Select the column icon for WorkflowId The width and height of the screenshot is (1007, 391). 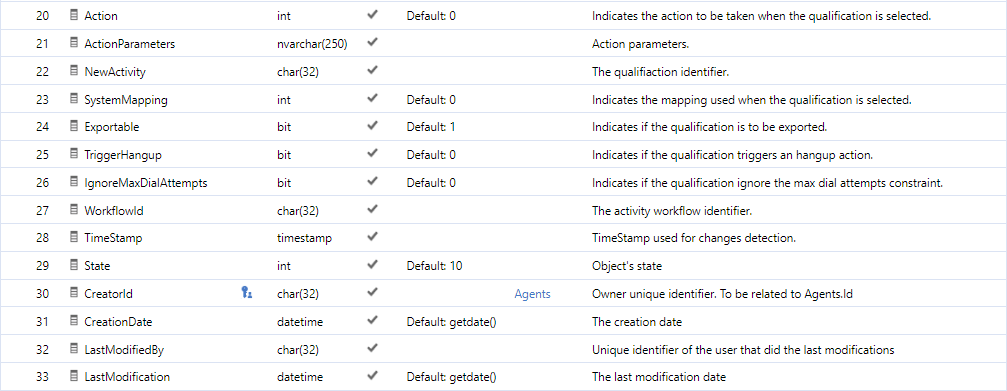coord(74,210)
